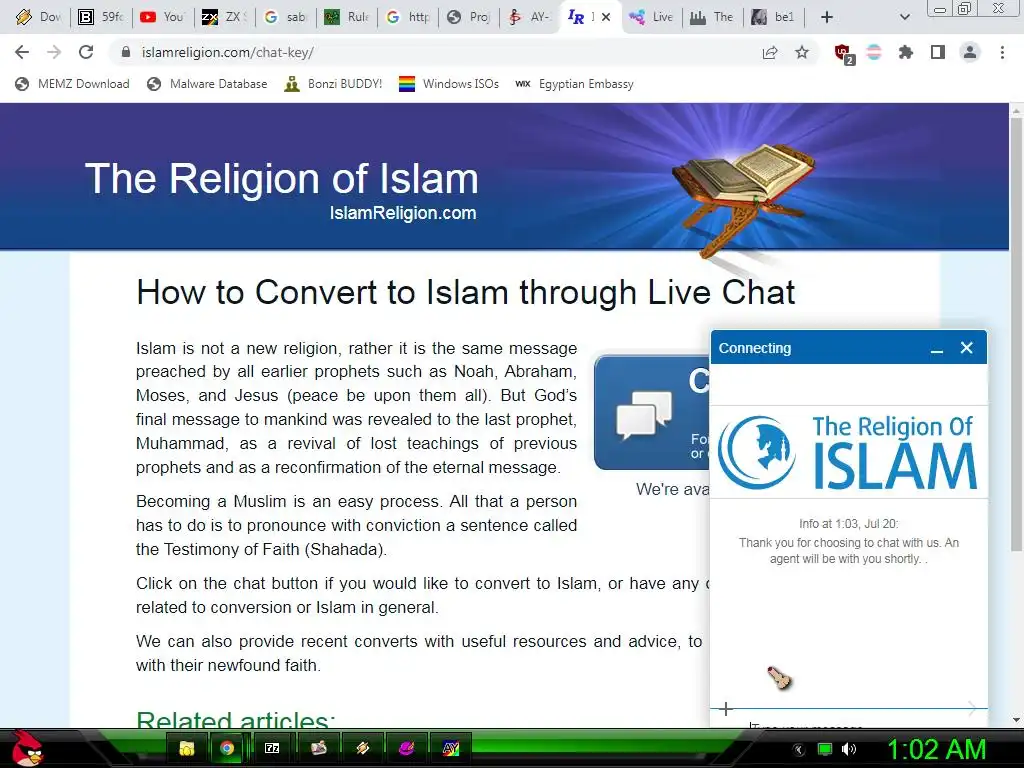This screenshot has width=1024, height=768.
Task: Open the Chrome three-dot menu
Action: point(1002,52)
